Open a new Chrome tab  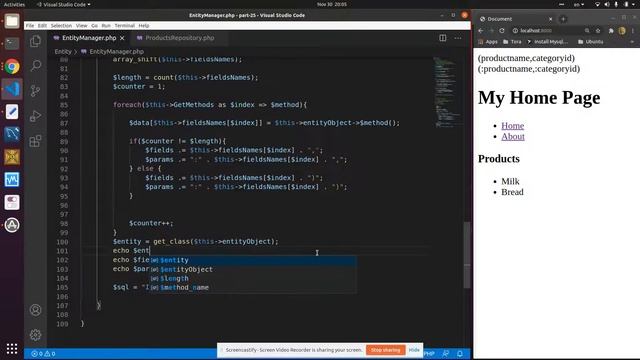click(563, 19)
